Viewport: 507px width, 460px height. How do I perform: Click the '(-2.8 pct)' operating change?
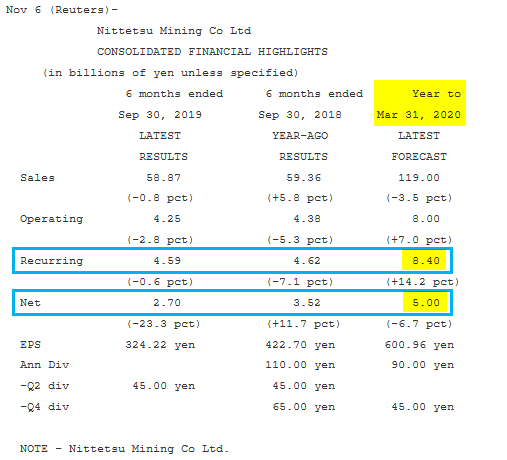160,240
